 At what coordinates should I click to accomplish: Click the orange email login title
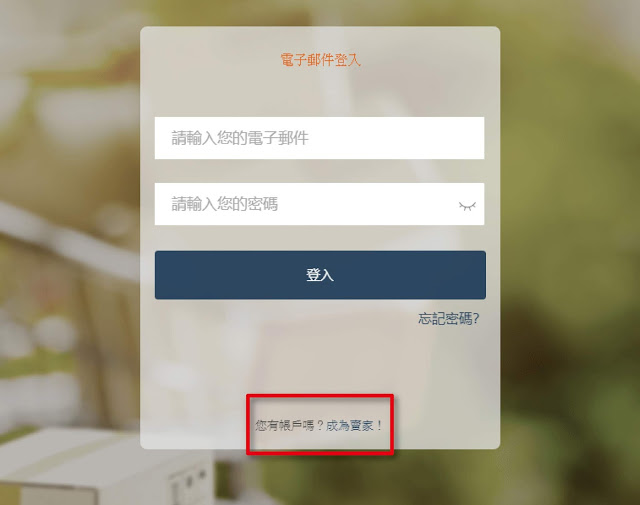pyautogui.click(x=320, y=60)
